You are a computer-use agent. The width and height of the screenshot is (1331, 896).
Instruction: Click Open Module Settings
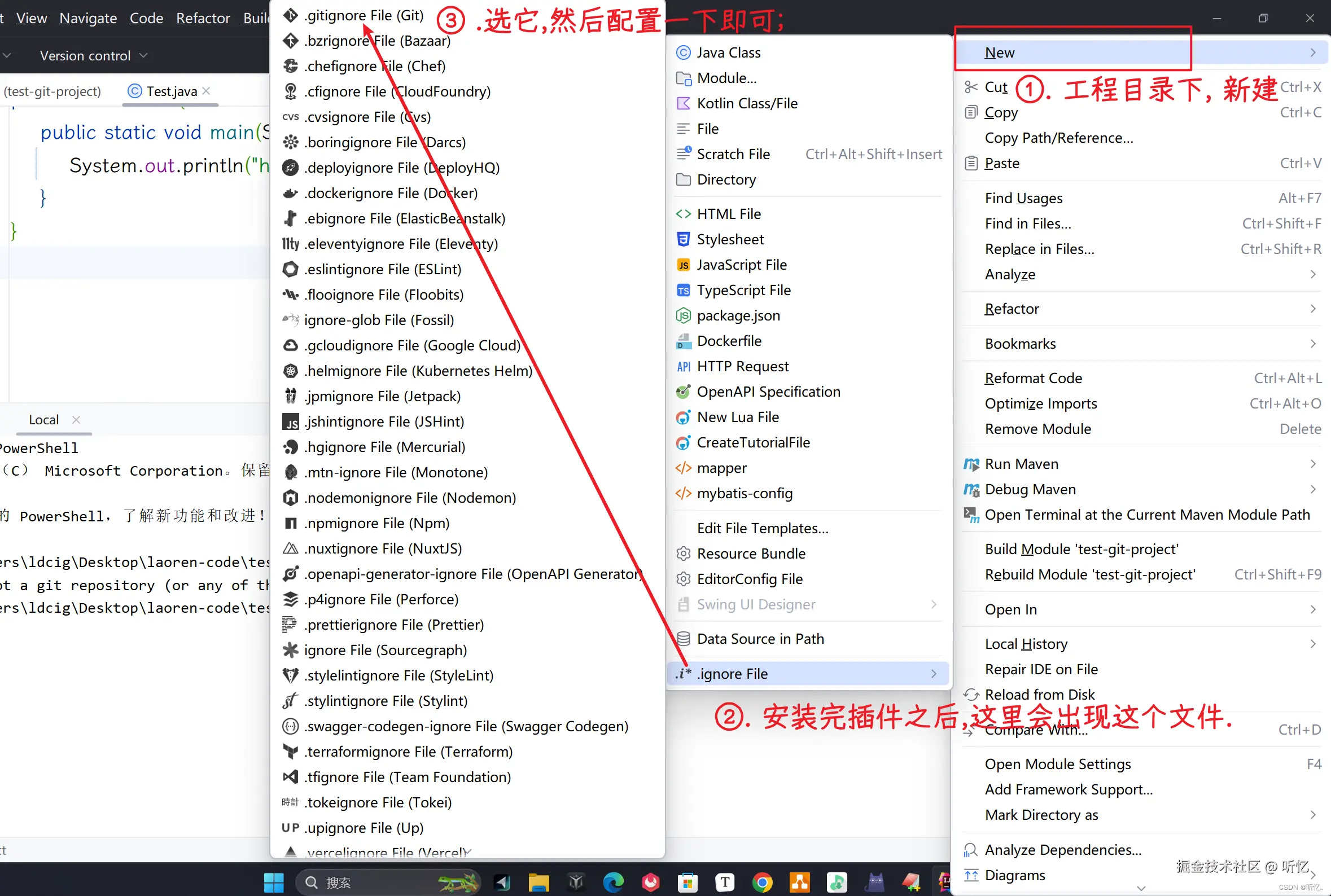1057,764
